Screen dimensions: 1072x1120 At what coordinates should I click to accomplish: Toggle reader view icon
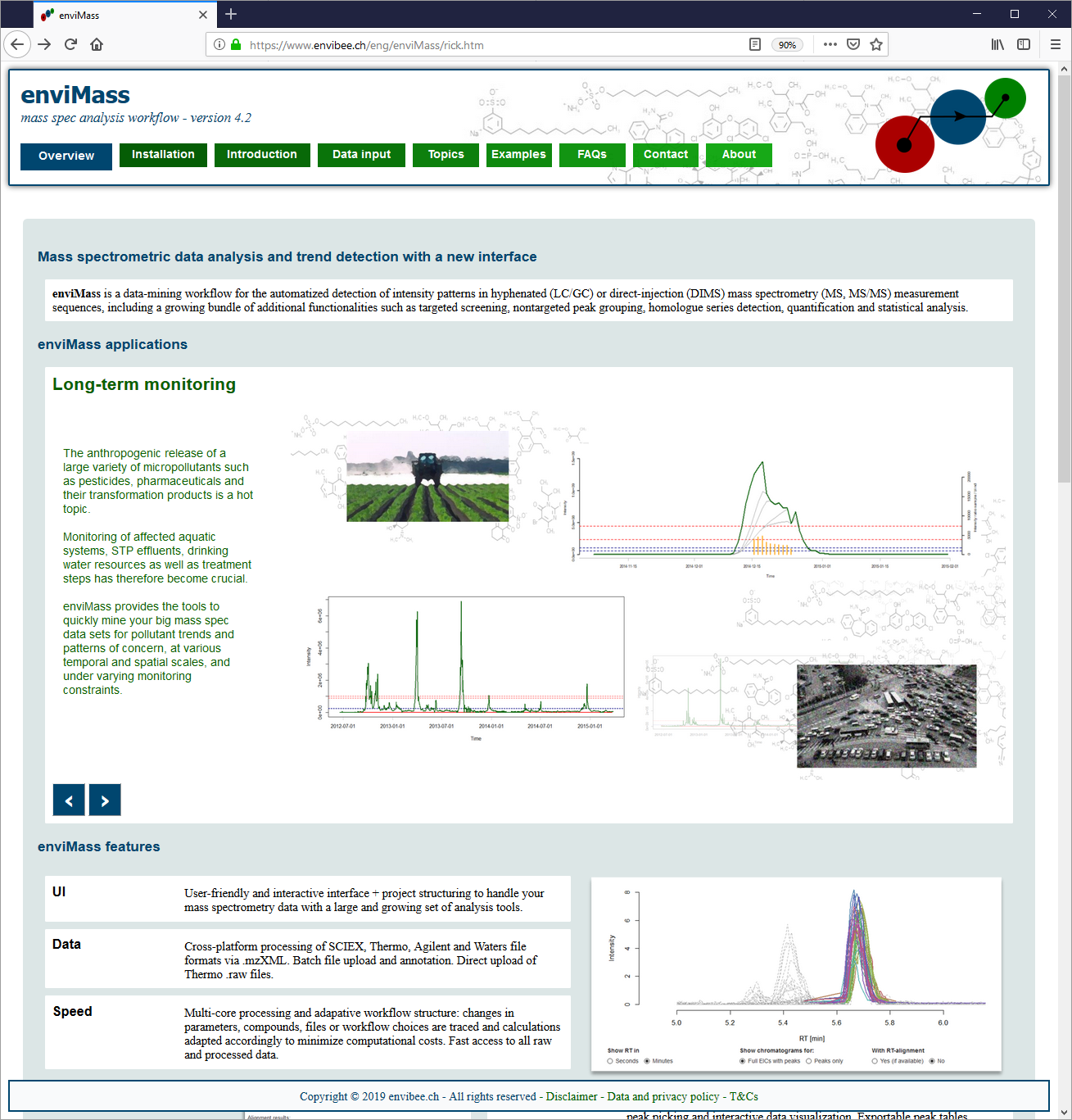[755, 45]
